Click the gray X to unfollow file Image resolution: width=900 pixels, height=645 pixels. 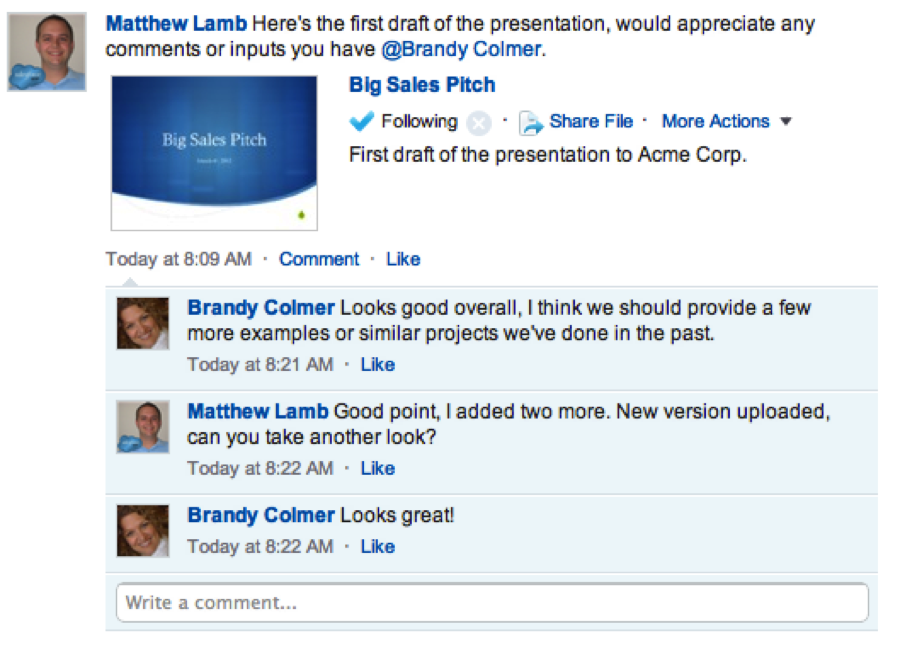coord(479,123)
